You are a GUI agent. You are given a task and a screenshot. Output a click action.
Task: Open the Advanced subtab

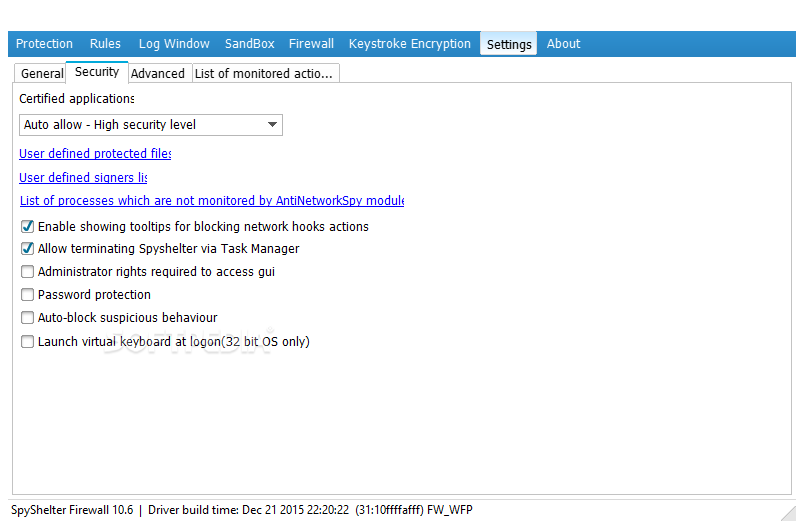158,73
